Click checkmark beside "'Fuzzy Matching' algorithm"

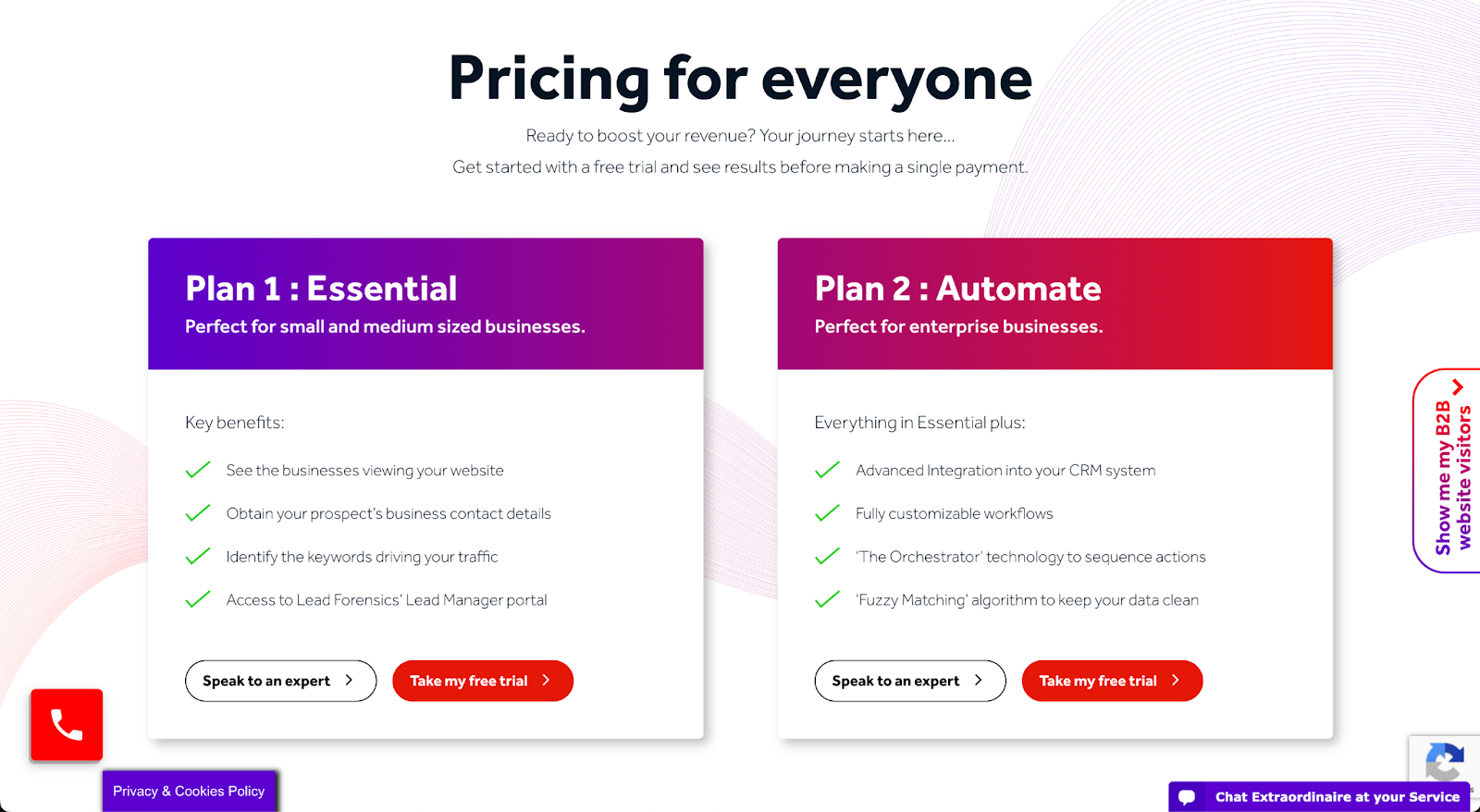(826, 599)
